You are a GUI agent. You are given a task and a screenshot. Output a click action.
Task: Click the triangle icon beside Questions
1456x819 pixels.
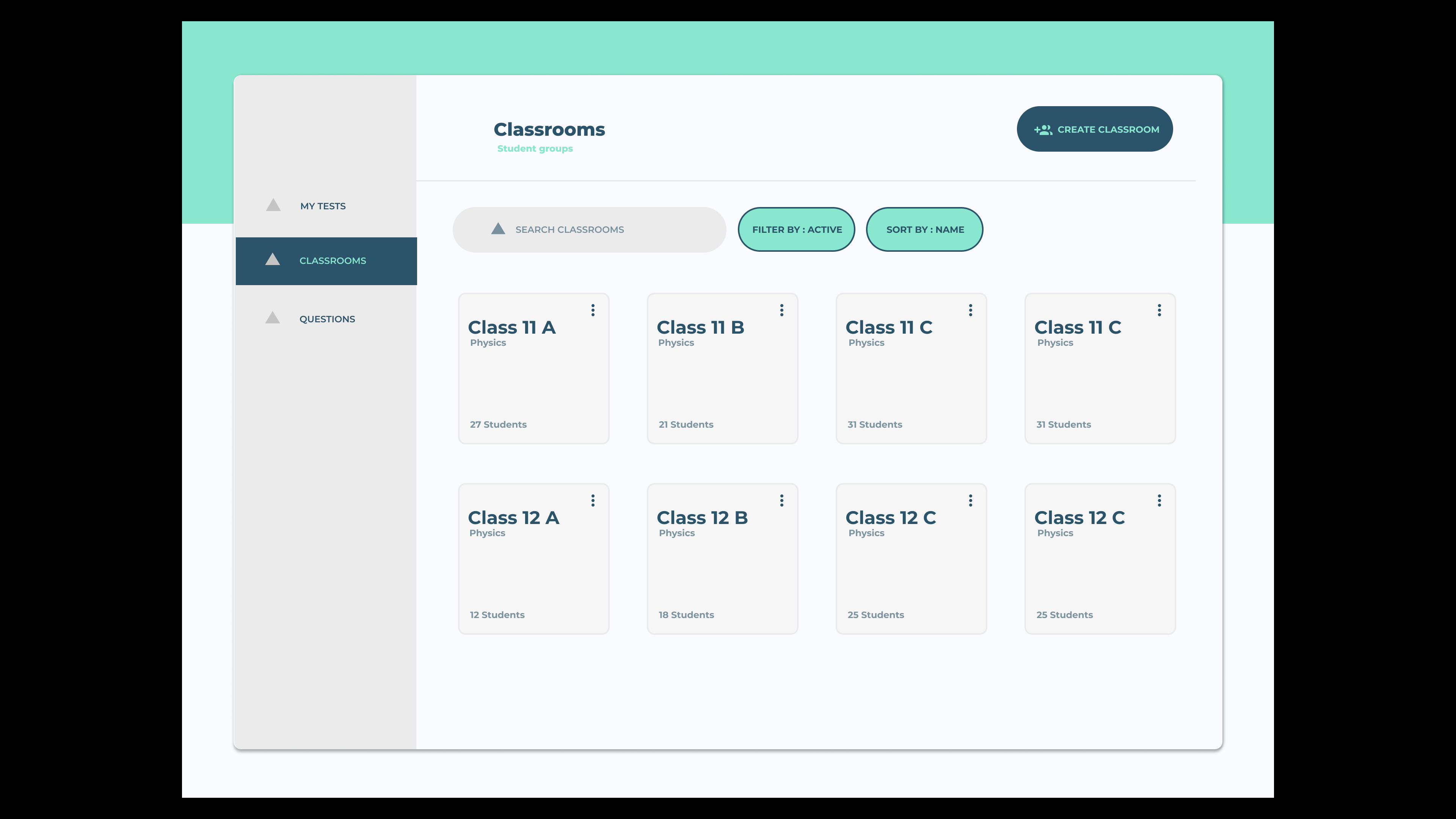(x=273, y=318)
